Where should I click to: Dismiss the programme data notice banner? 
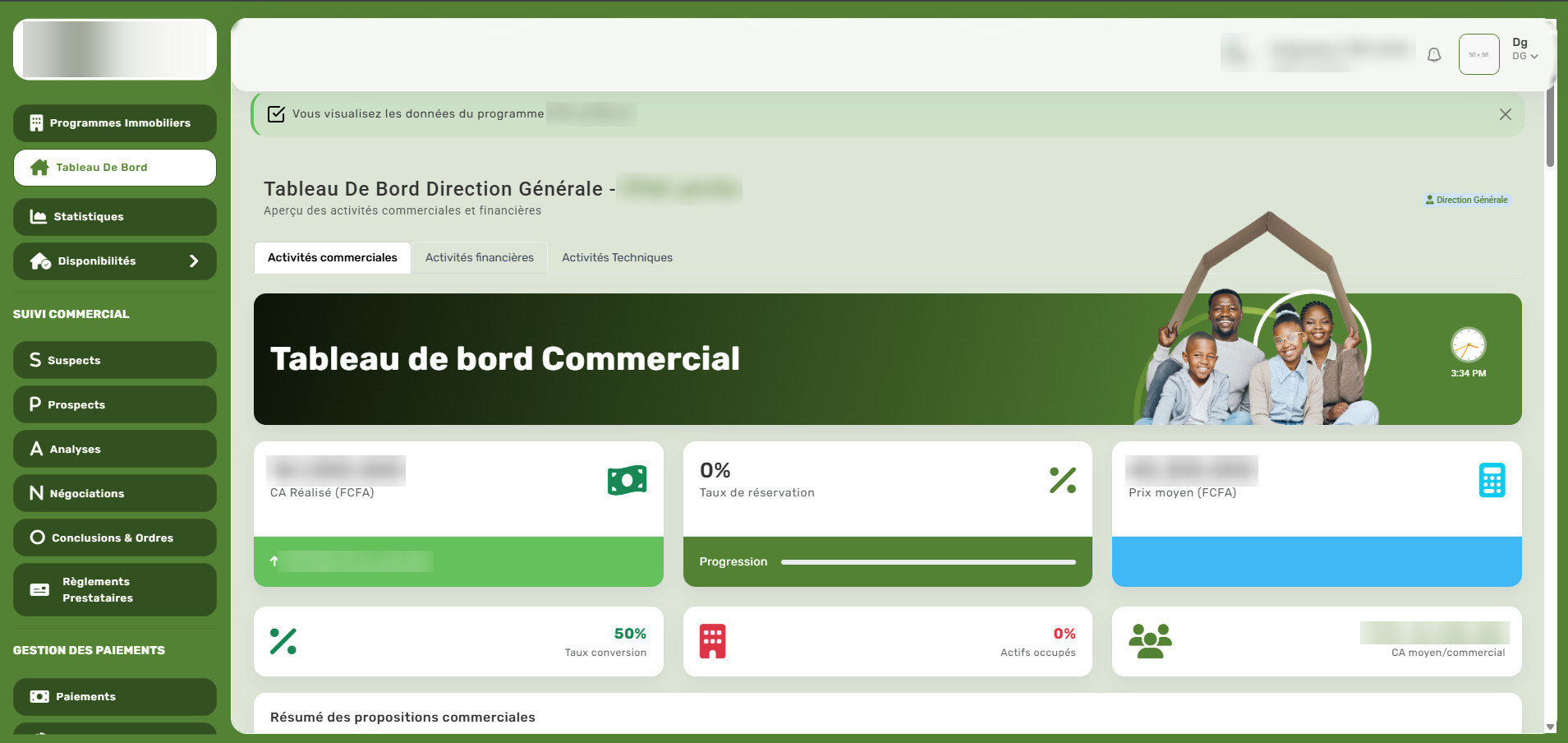1505,114
